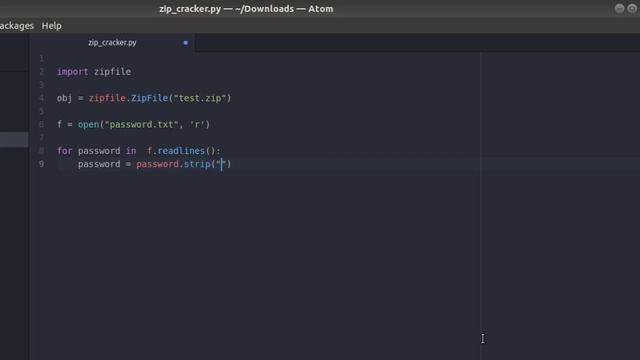Image resolution: width=640 pixels, height=360 pixels.
Task: Open the Help menu
Action: [51, 26]
